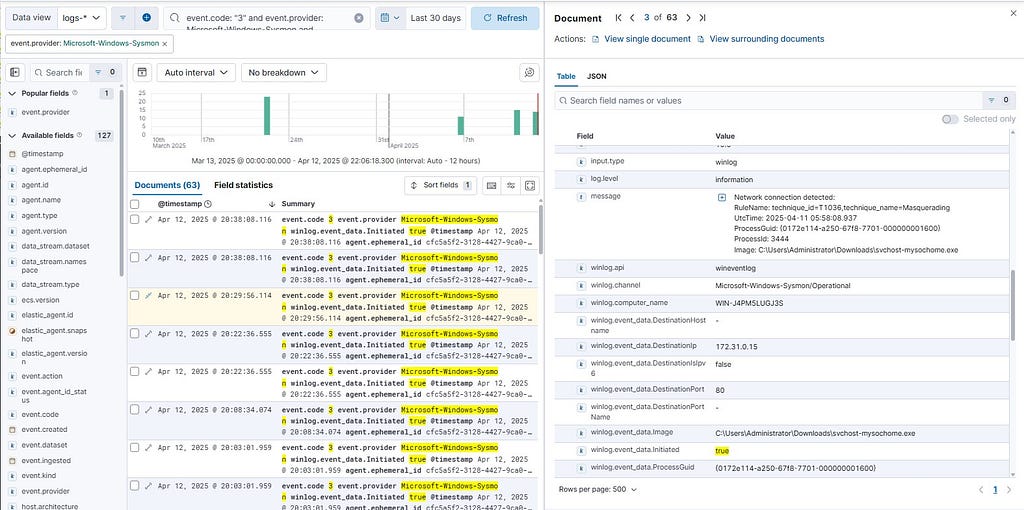Open the Auto interval dropdown

(x=196, y=72)
